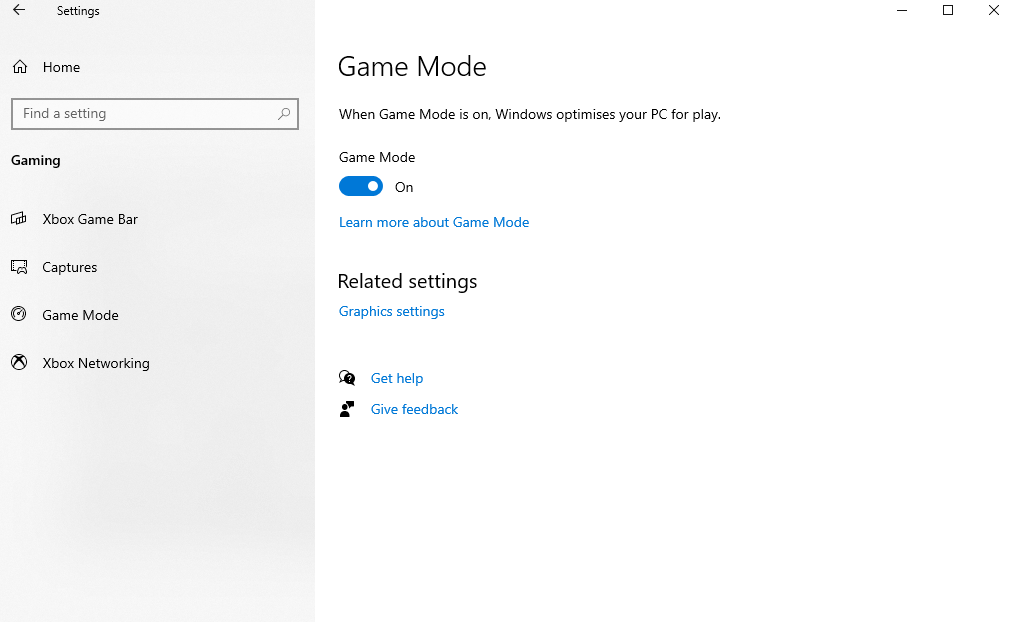The width and height of the screenshot is (1012, 622).
Task: Minimize the Settings window
Action: [x=902, y=11]
